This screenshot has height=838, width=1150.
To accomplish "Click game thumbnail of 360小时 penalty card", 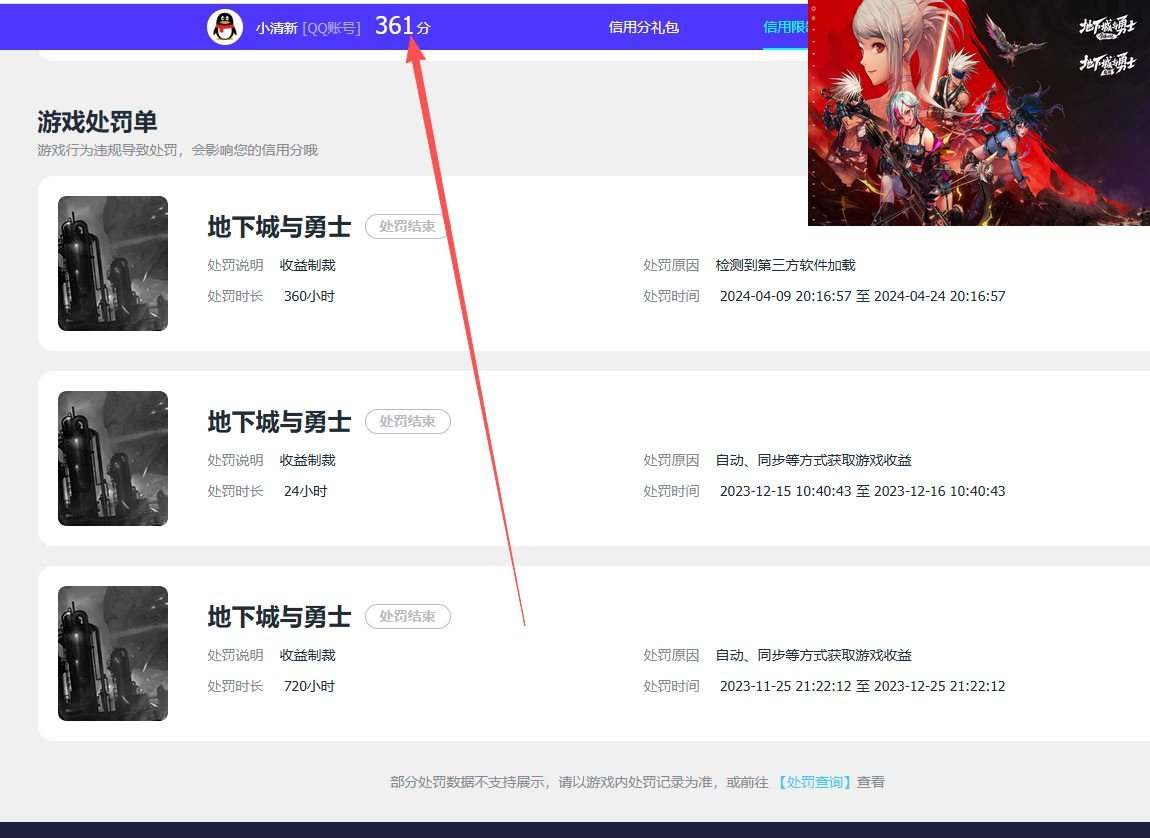I will [113, 263].
